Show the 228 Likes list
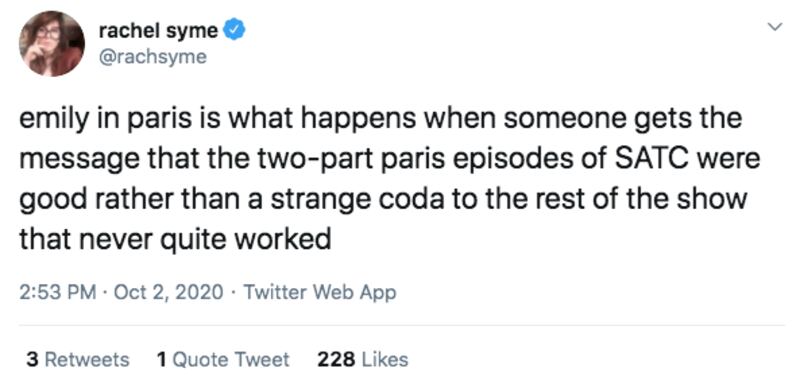Screen dimensions: 800x388 click(362, 359)
